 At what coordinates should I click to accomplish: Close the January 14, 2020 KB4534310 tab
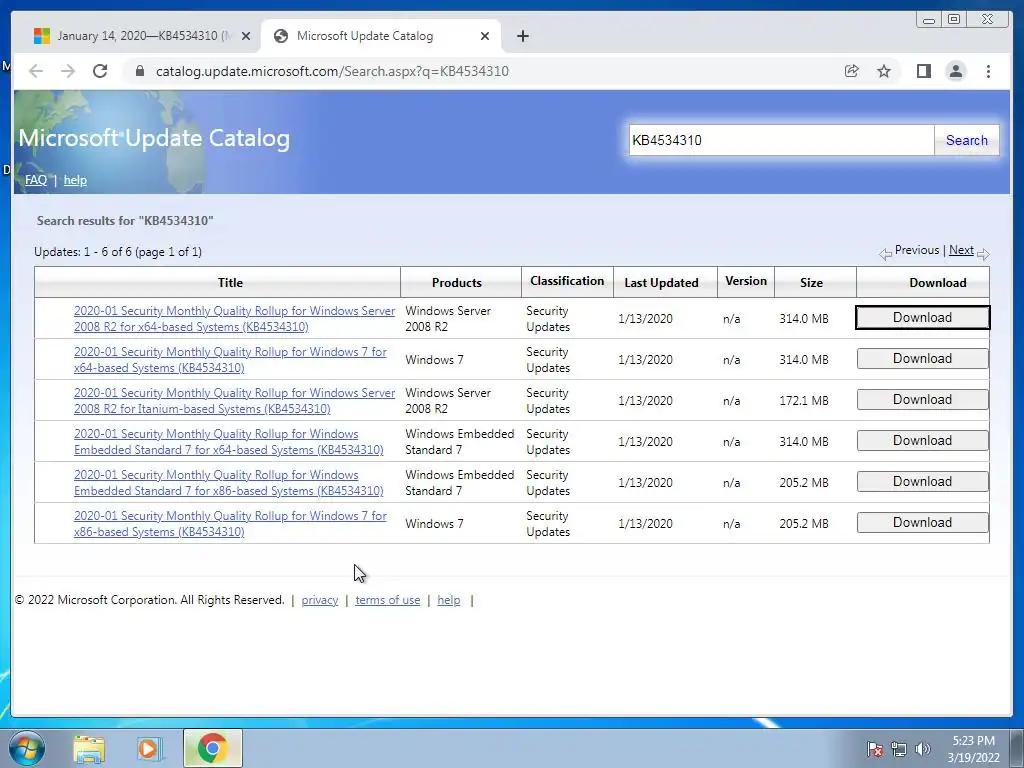click(246, 36)
